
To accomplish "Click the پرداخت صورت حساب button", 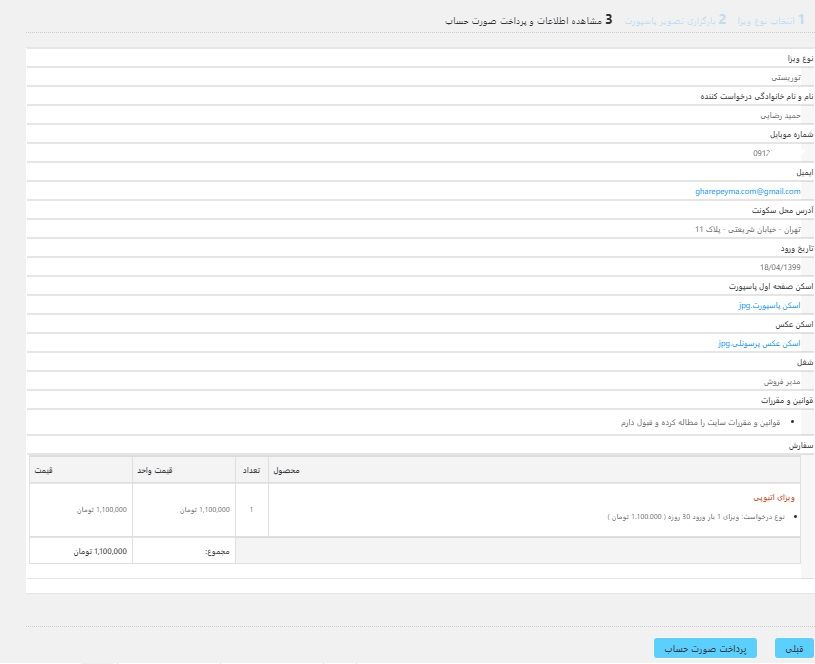I will click(x=705, y=648).
